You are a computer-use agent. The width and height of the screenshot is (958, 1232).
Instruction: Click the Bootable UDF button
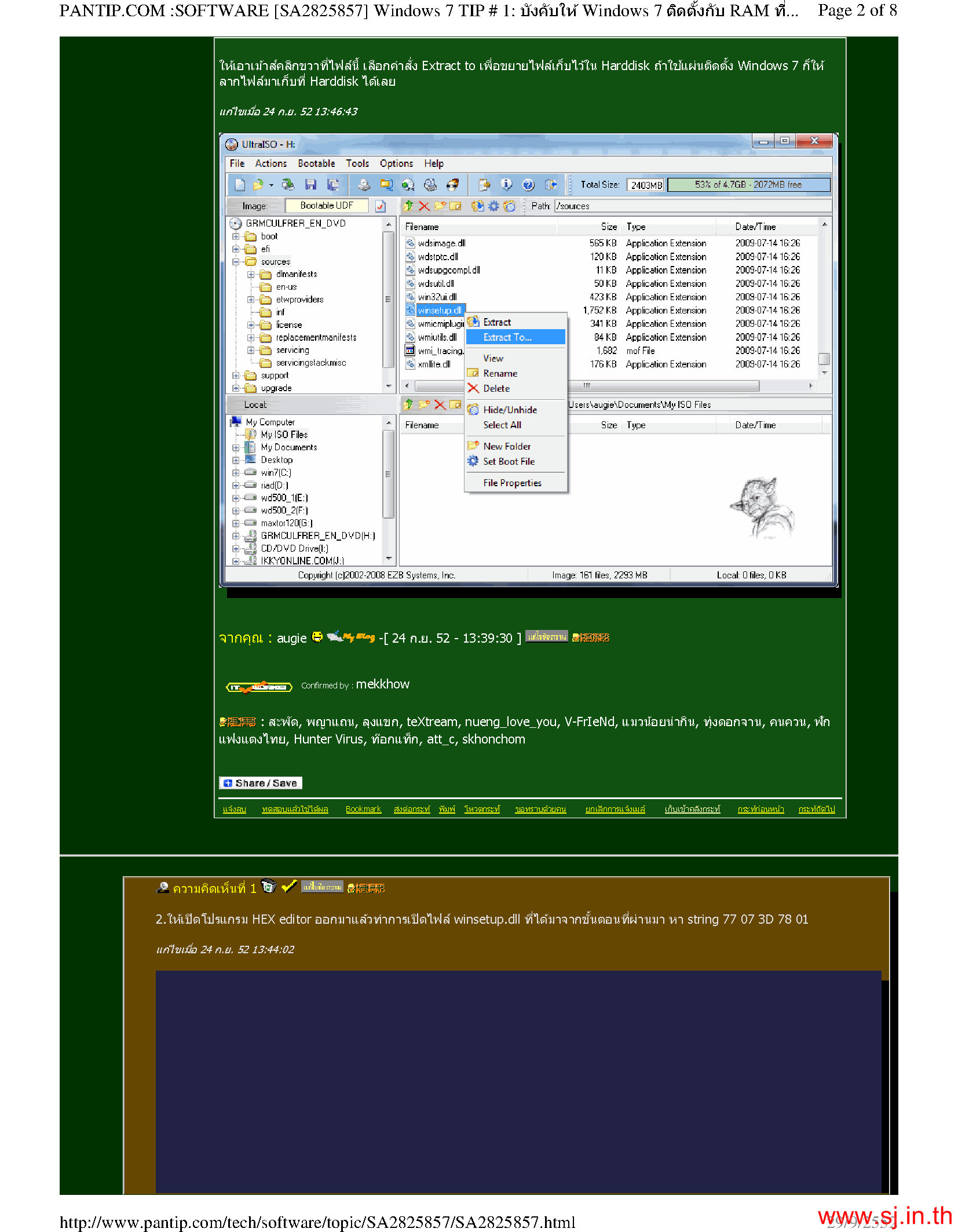[327, 206]
